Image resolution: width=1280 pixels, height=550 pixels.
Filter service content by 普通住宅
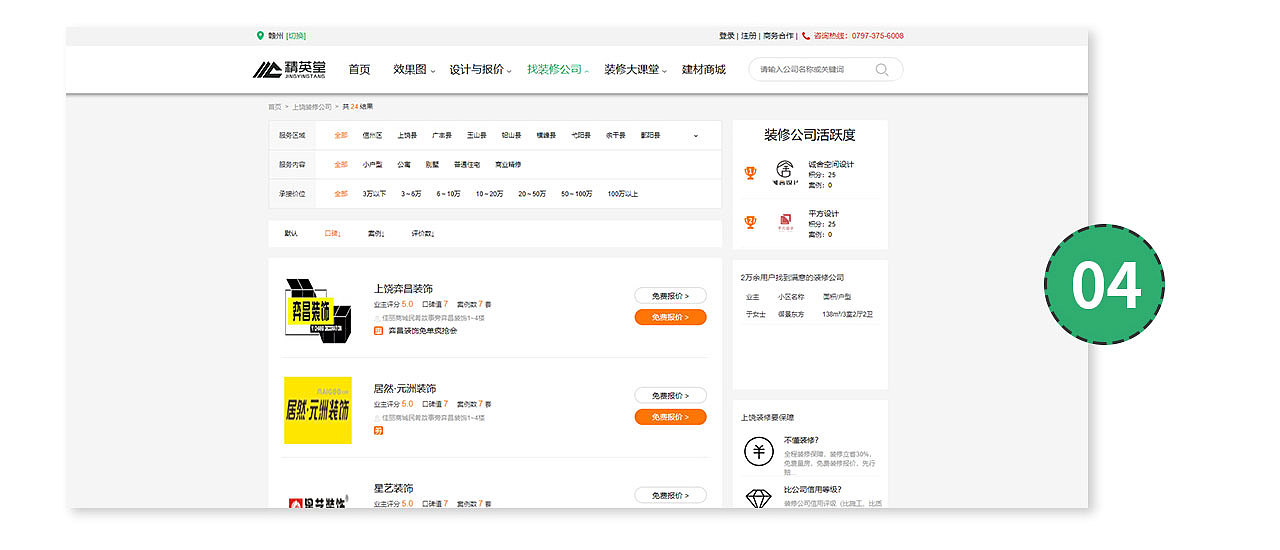(467, 164)
